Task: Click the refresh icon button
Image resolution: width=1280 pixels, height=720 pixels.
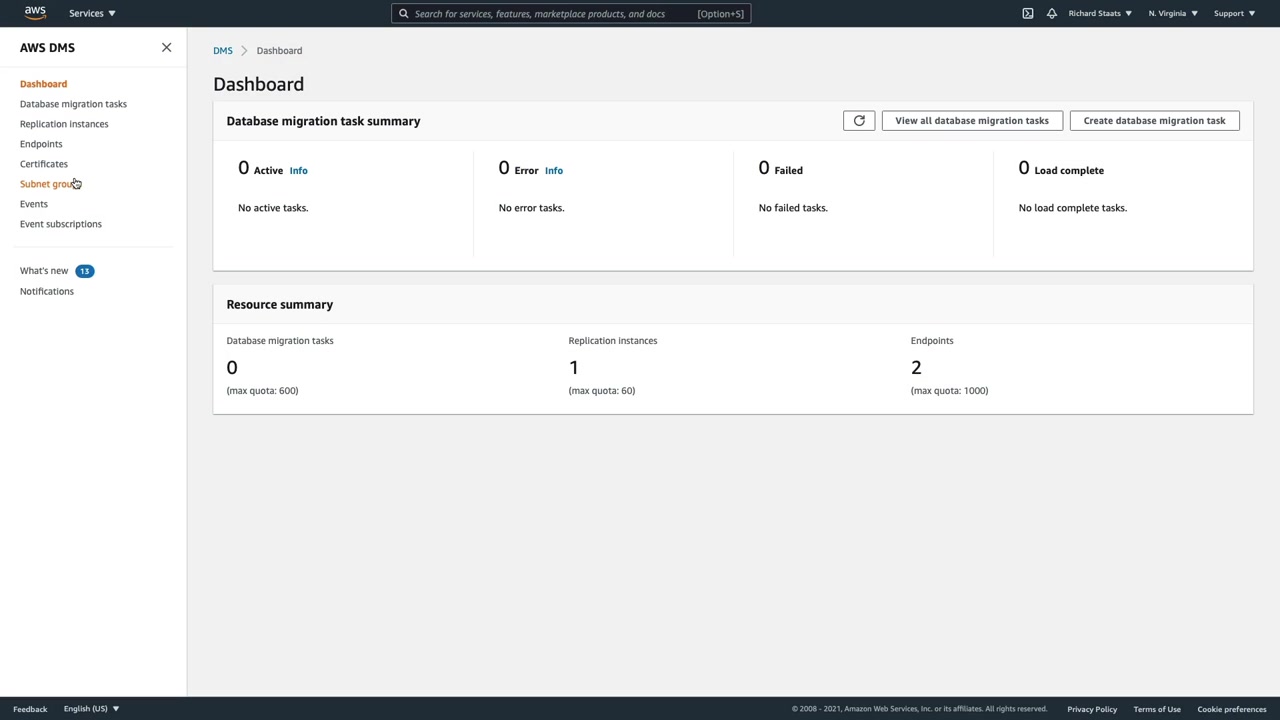Action: pos(859,121)
